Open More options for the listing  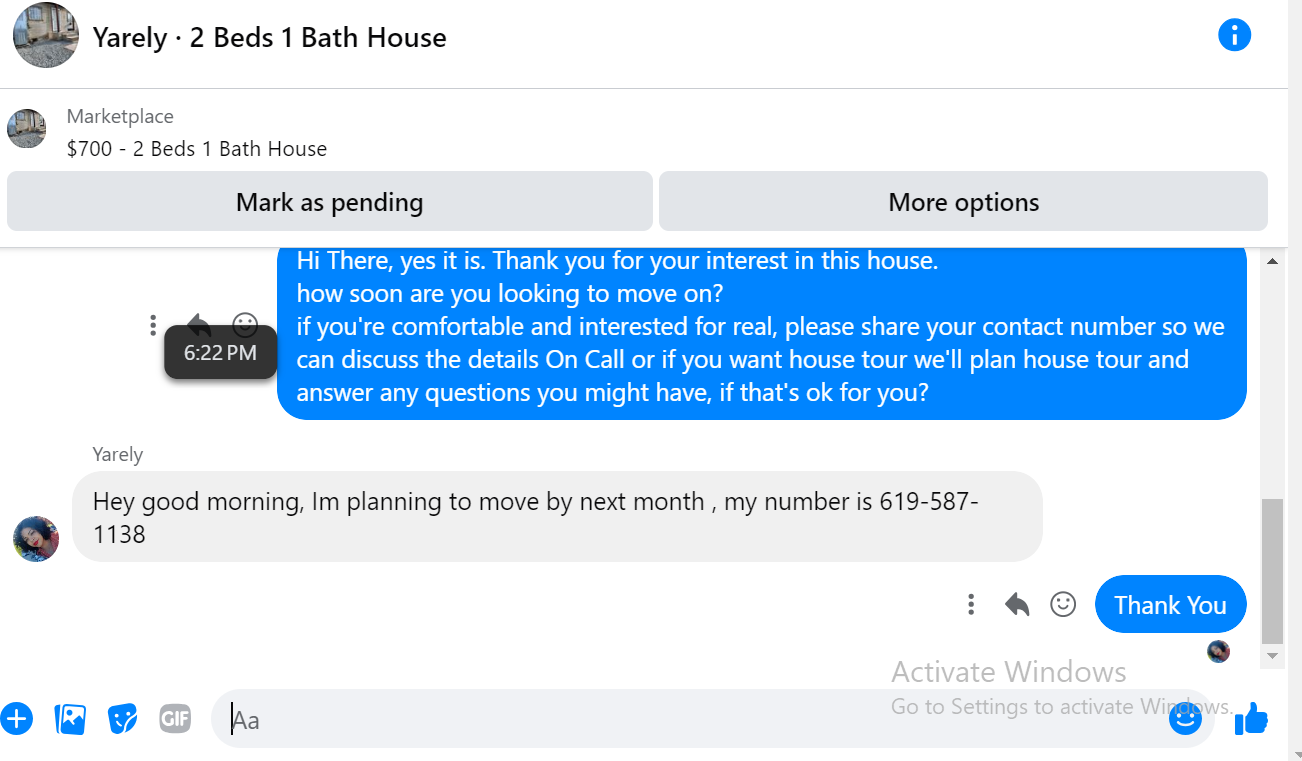[x=963, y=202]
